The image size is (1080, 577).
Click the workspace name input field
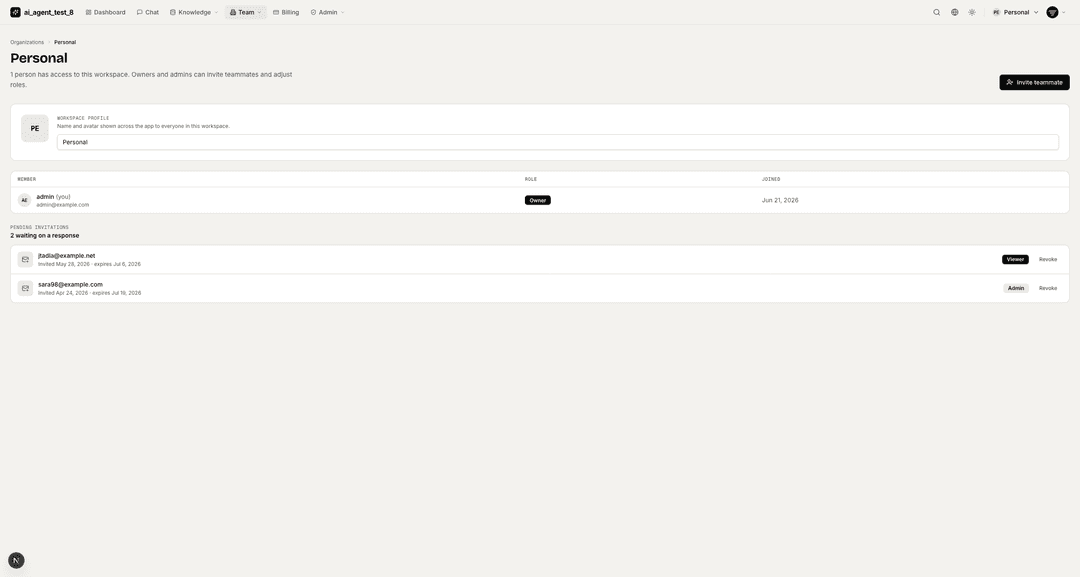557,143
